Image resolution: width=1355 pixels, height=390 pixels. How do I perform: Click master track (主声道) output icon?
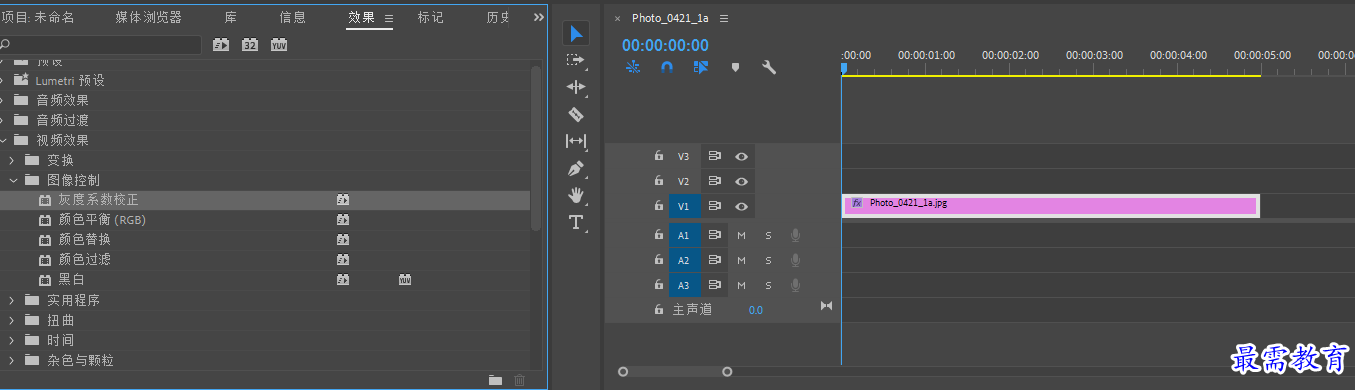pos(826,306)
